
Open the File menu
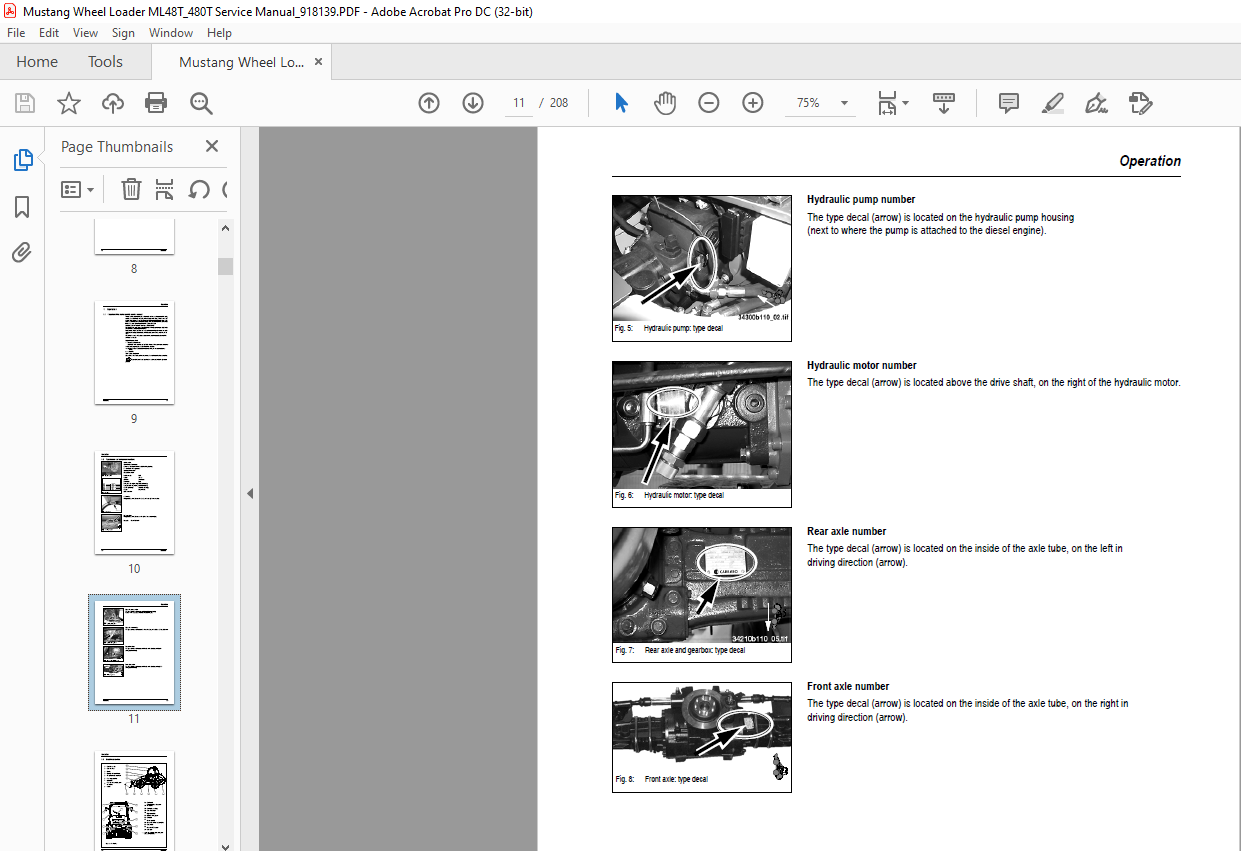(x=17, y=33)
